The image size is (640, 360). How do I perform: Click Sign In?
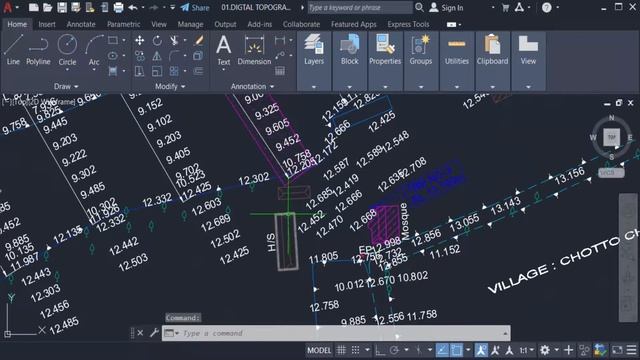(x=447, y=7)
